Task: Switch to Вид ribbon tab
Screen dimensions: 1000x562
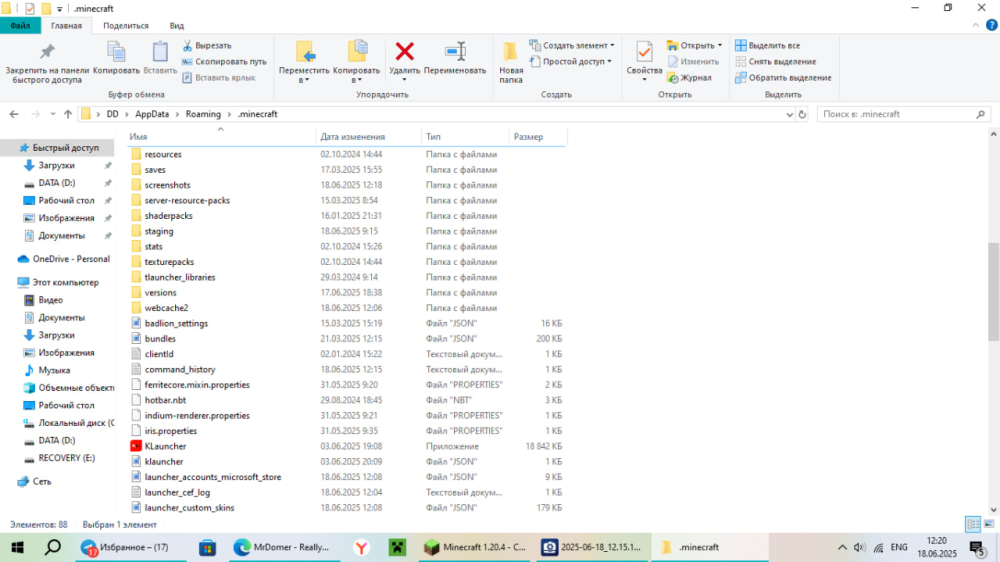Action: (177, 26)
